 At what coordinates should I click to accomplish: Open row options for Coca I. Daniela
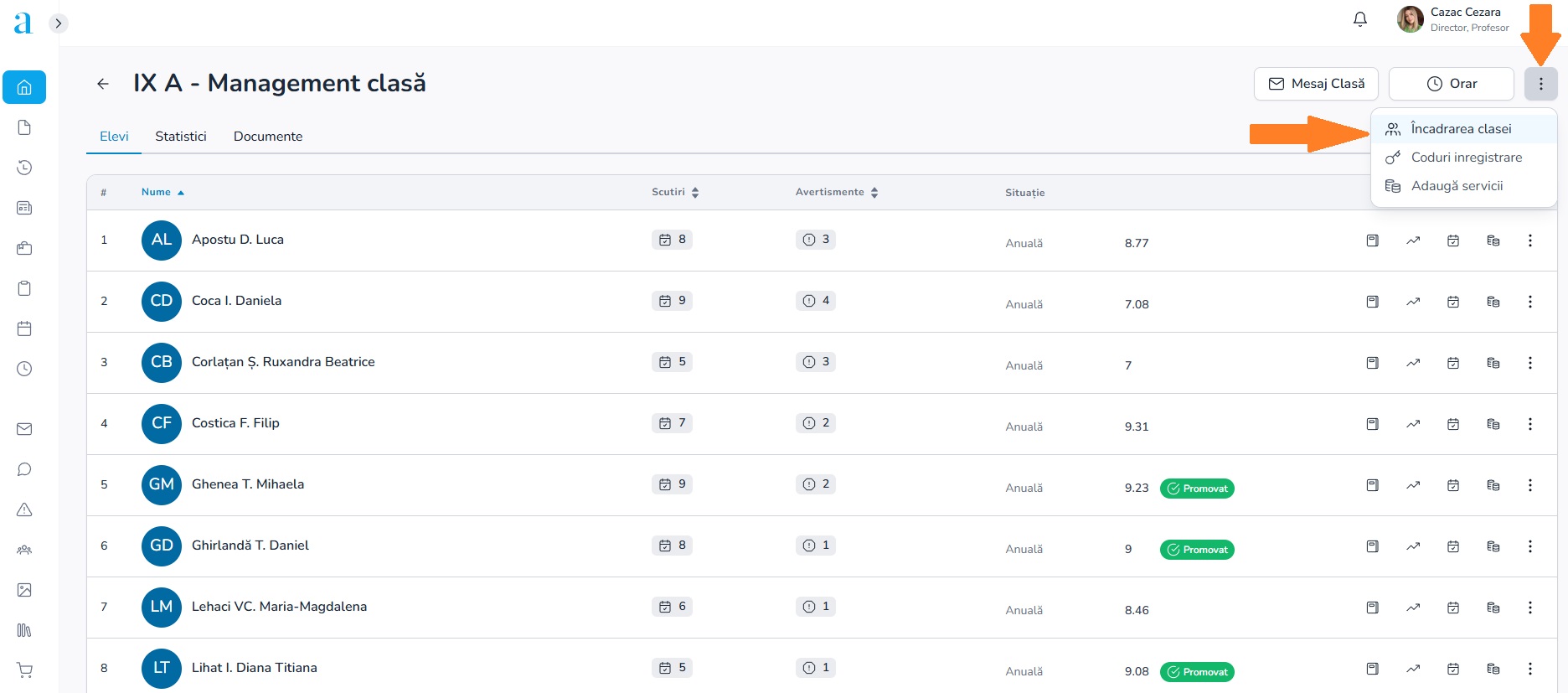tap(1529, 302)
